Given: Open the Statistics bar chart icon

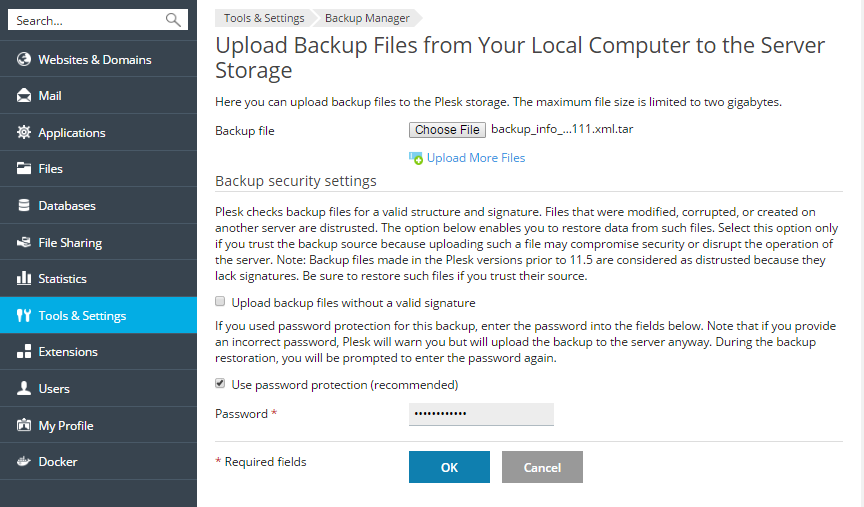Looking at the screenshot, I should (25, 279).
